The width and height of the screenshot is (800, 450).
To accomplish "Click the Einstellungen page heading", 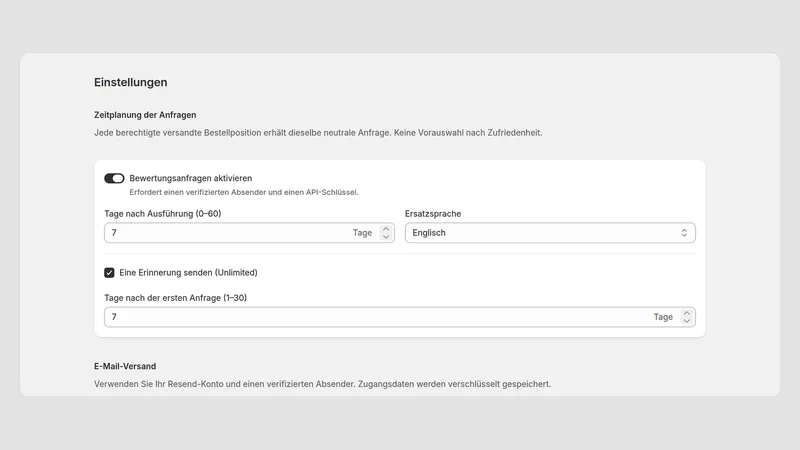I will coord(131,82).
